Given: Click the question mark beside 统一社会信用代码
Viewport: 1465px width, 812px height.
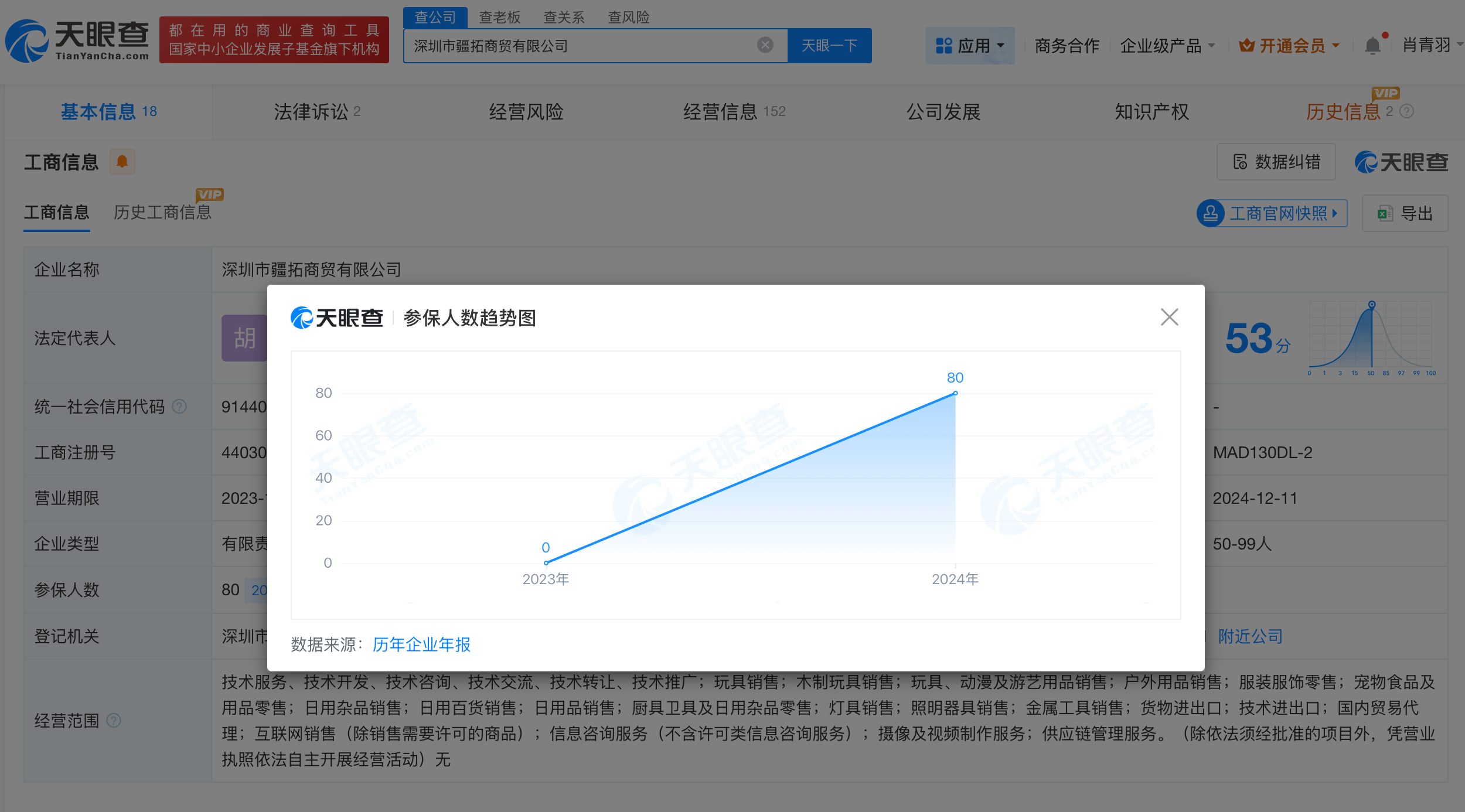Looking at the screenshot, I should (180, 407).
